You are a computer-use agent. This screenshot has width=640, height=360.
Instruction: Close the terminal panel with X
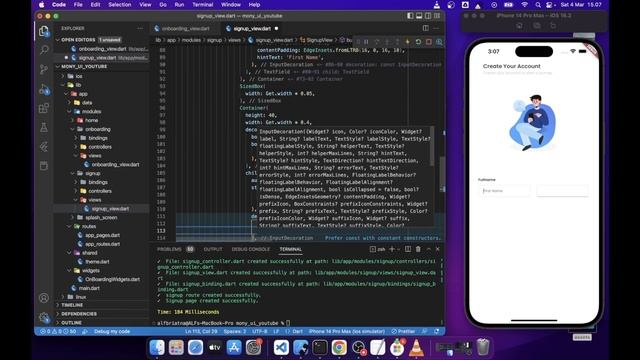[438, 249]
